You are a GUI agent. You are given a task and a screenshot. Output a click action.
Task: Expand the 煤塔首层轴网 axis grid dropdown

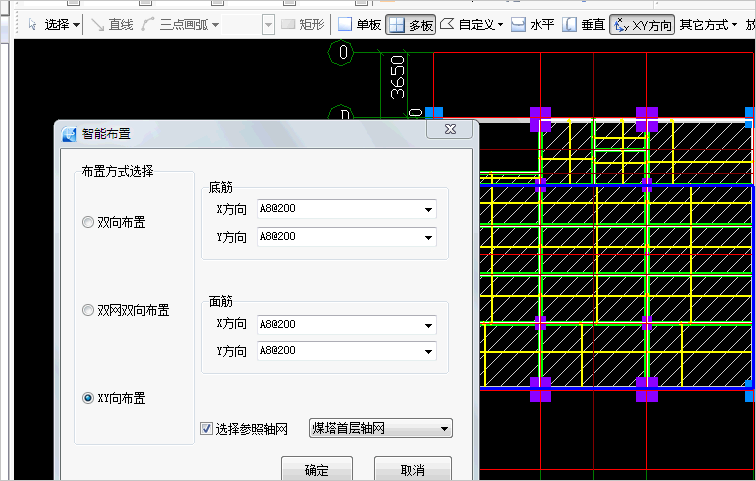coord(444,429)
